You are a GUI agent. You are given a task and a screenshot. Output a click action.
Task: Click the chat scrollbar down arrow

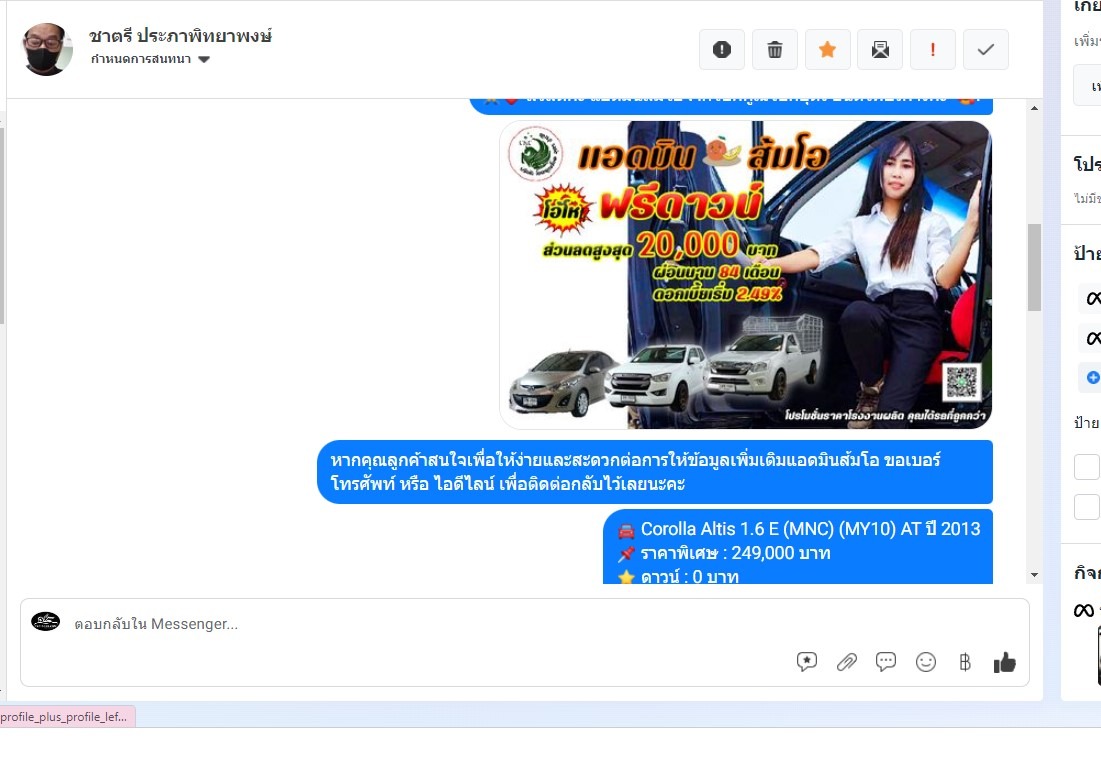(1034, 575)
